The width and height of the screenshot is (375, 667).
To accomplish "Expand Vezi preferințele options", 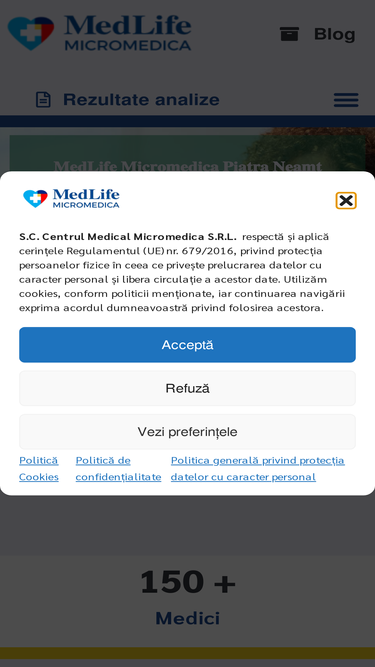I will tap(187, 432).
